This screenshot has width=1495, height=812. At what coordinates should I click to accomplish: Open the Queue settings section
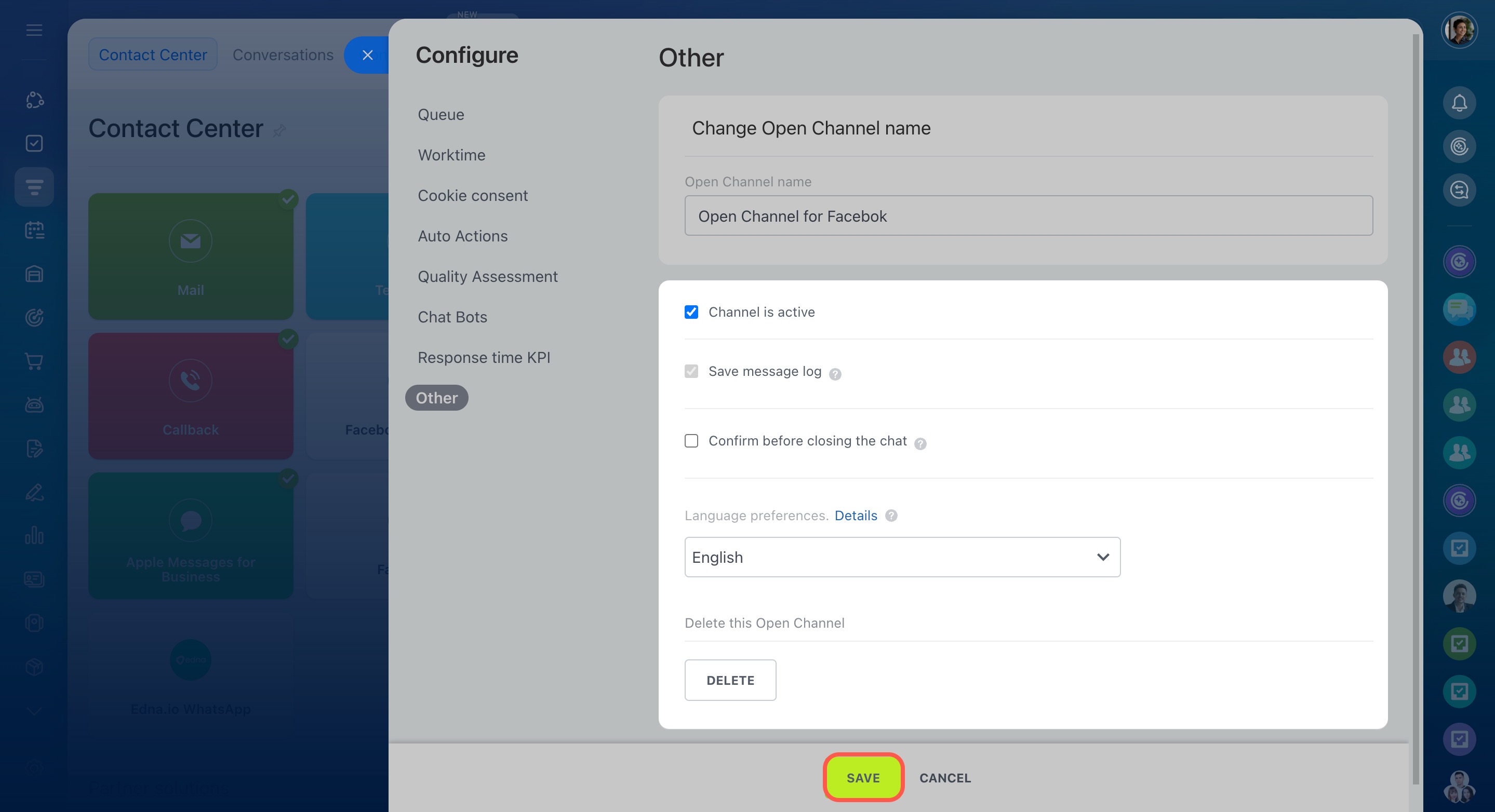(441, 114)
